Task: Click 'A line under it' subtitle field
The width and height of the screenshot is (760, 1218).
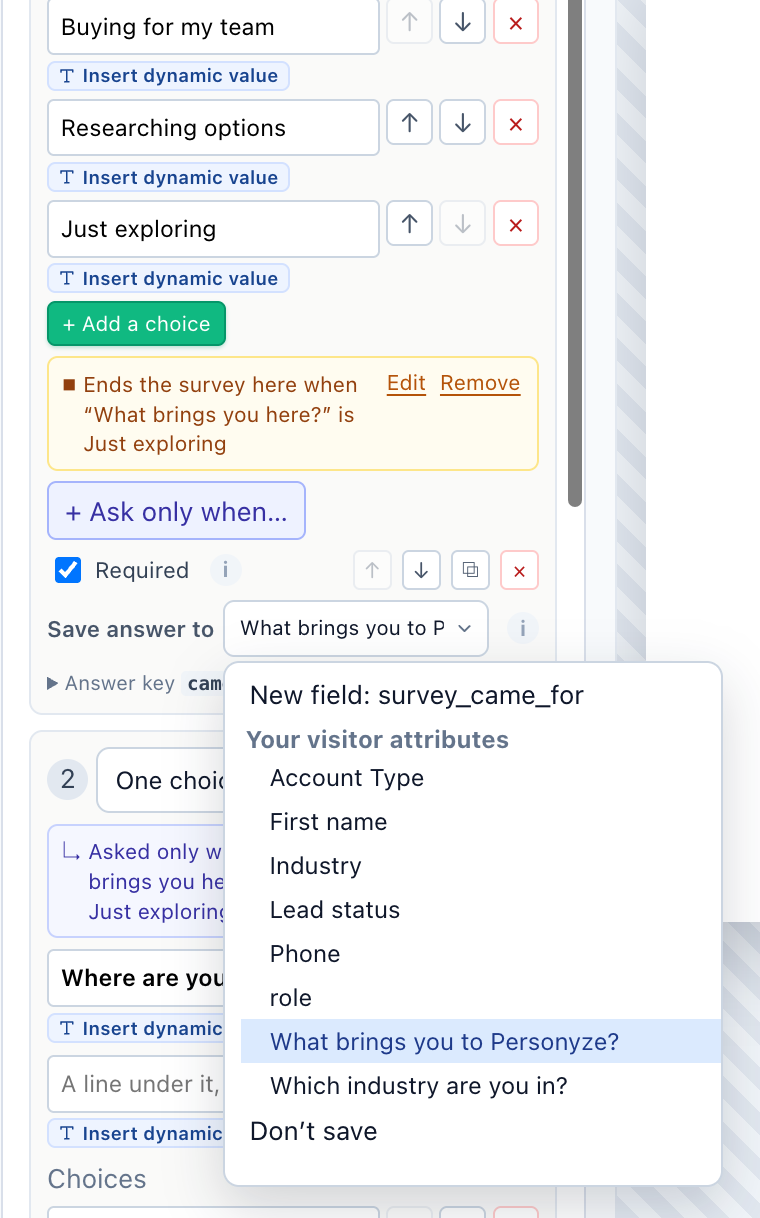Action: click(x=135, y=1084)
